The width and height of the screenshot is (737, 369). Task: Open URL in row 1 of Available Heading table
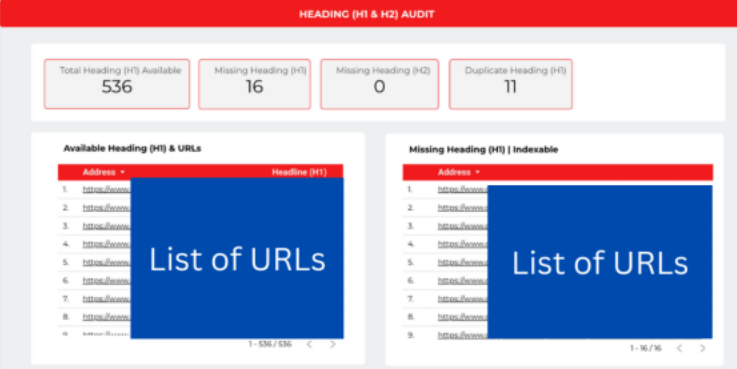[107, 189]
